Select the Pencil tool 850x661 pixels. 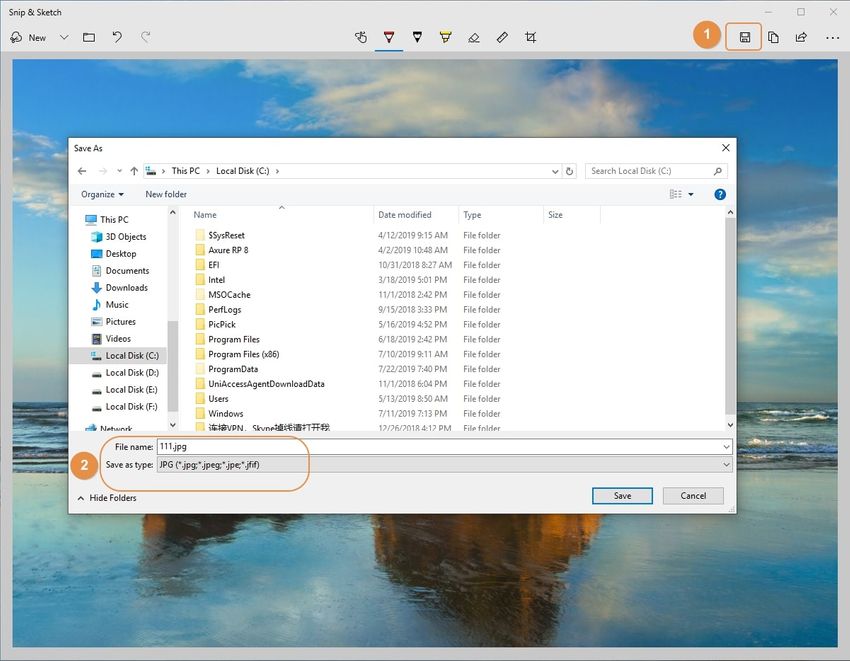(417, 37)
